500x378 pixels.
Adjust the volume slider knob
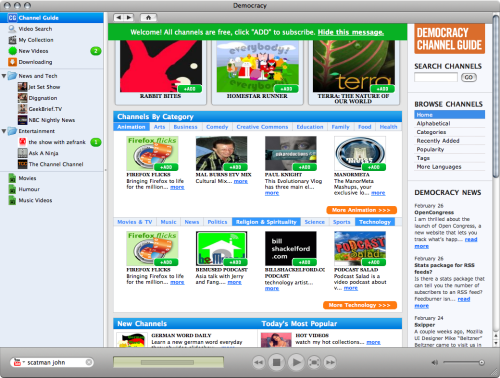point(481,362)
